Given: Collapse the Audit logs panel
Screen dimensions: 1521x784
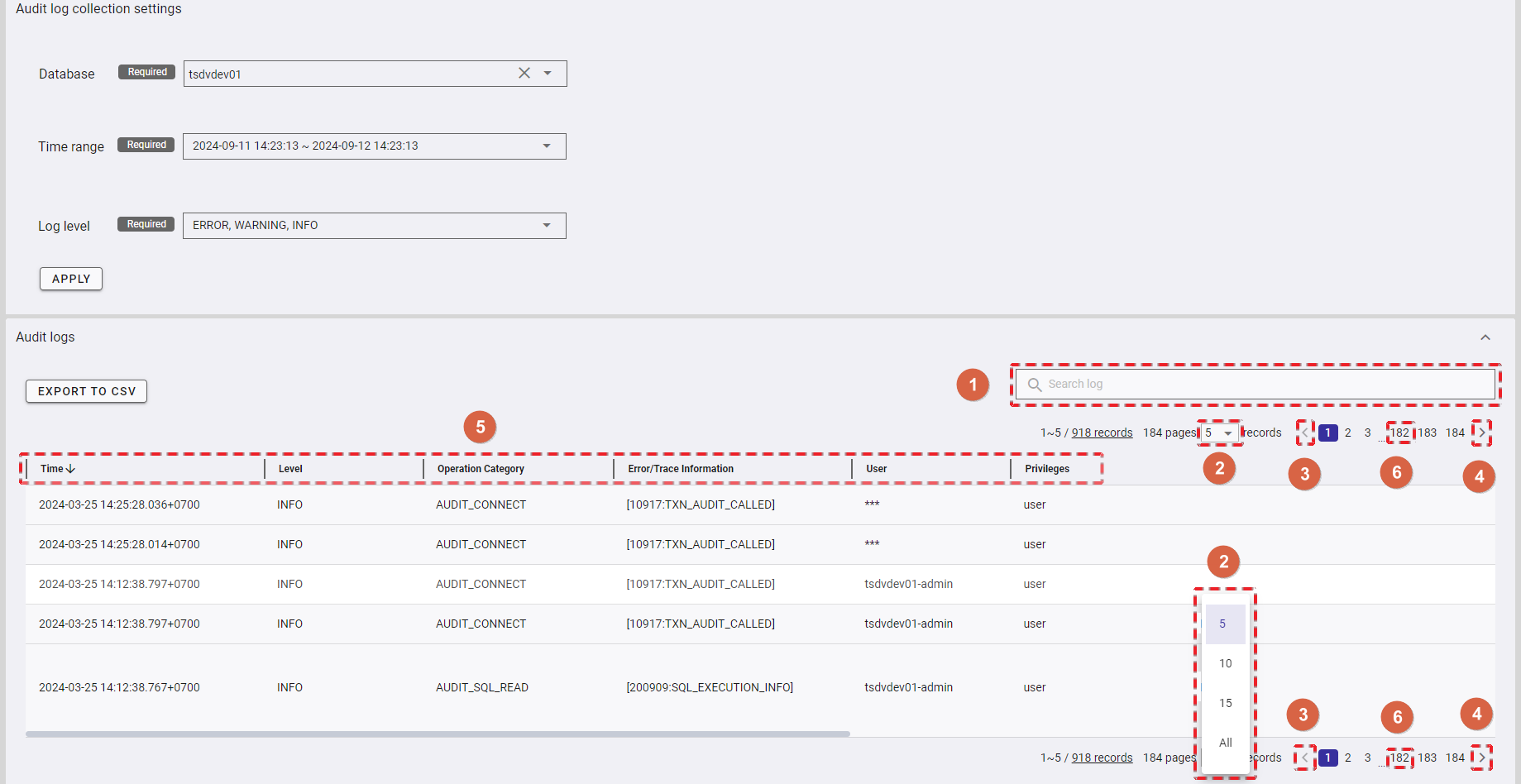Looking at the screenshot, I should click(x=1485, y=337).
